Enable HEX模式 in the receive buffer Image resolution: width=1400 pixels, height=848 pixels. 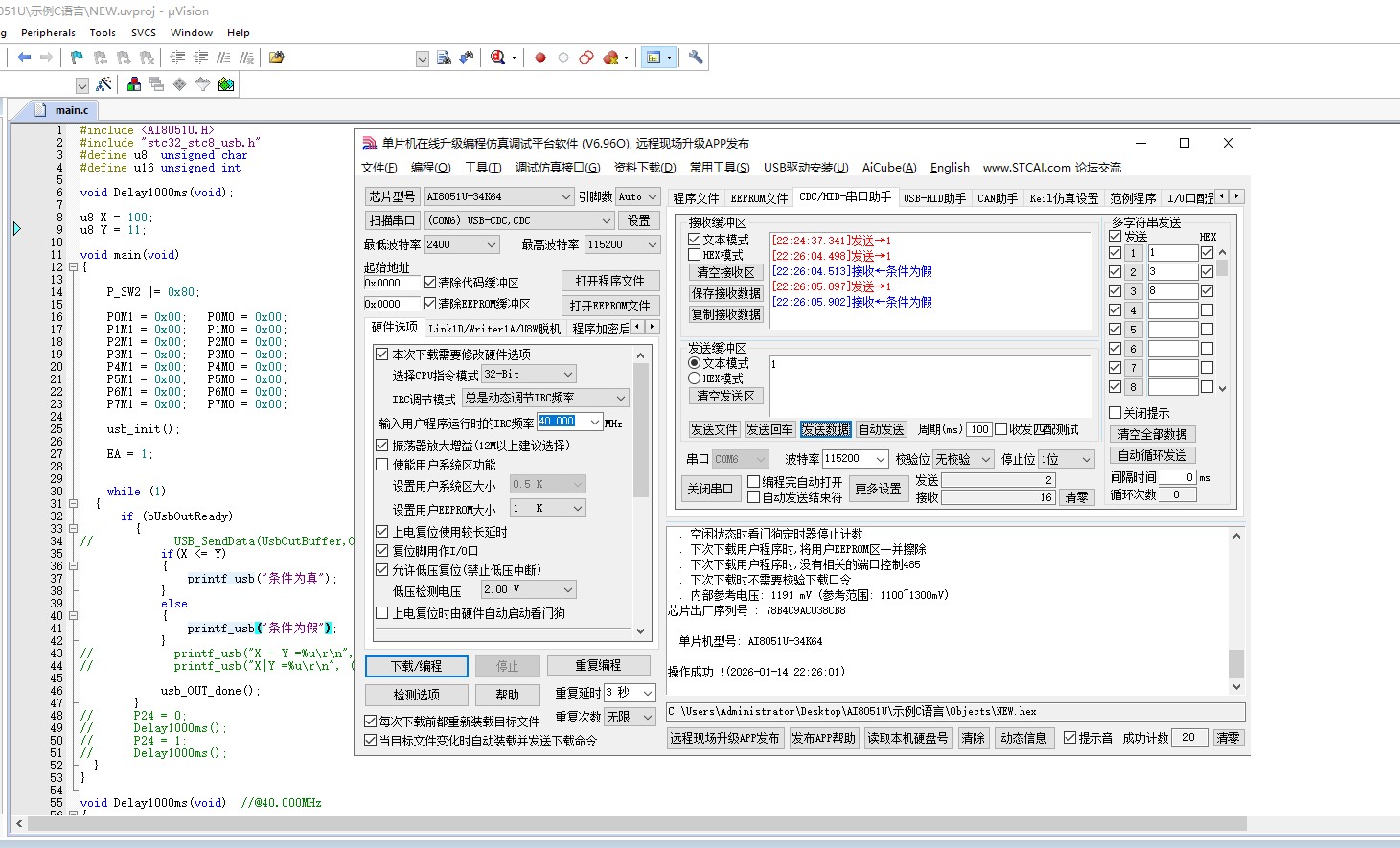coord(695,254)
